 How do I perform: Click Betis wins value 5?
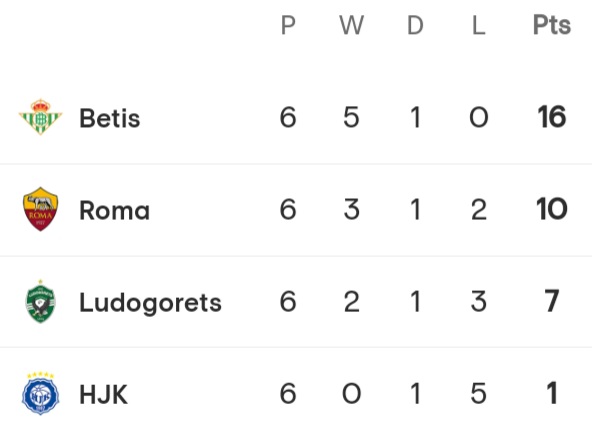pos(351,117)
